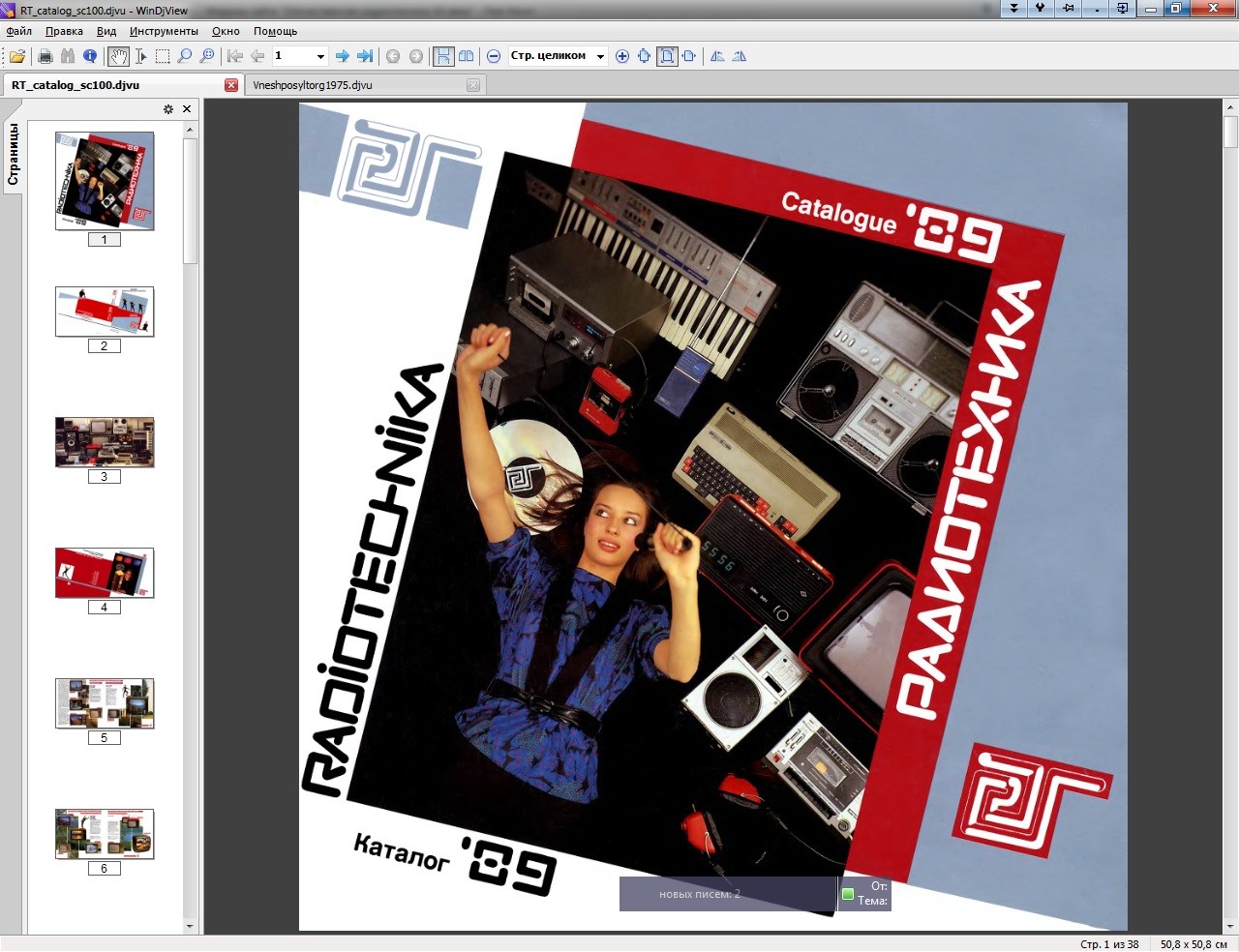Go to the previous page
The width and height of the screenshot is (1239, 952).
pos(257,56)
